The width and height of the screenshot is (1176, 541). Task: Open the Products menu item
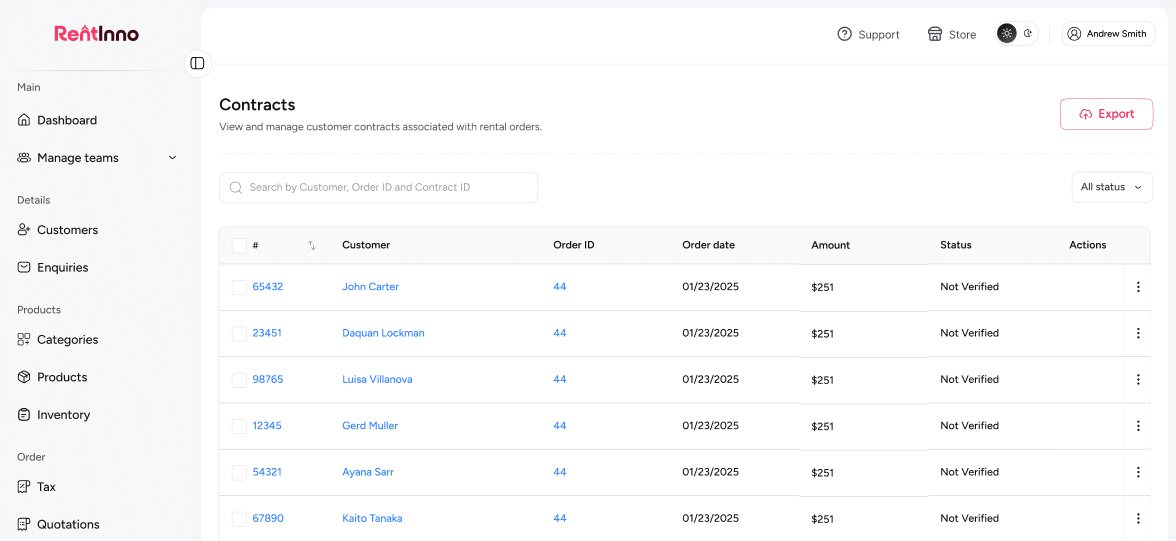pos(62,377)
